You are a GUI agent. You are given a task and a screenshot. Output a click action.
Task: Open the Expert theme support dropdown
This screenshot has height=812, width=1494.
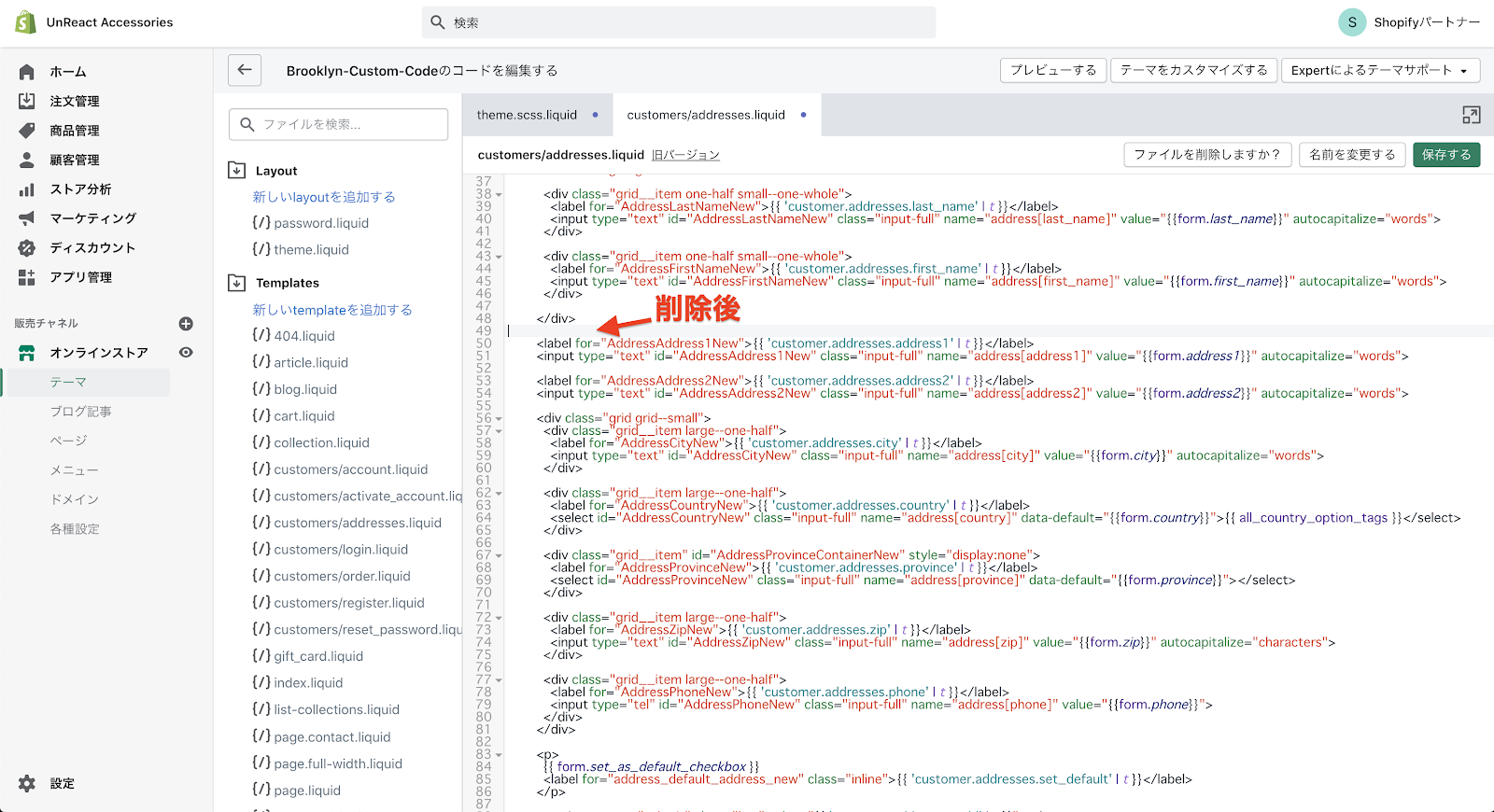coord(1378,70)
